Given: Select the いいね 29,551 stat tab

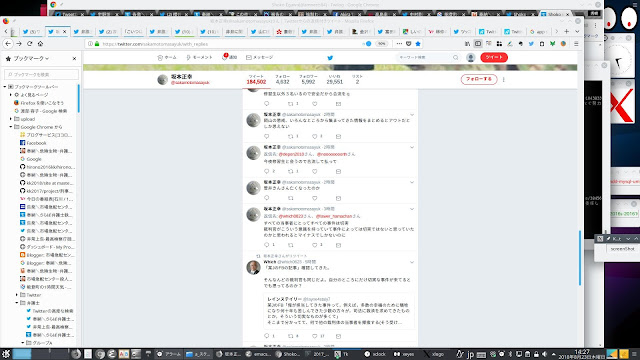Looking at the screenshot, I should click(x=335, y=80).
